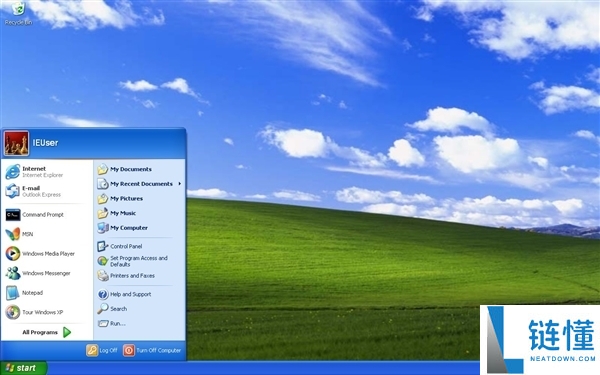600x375 pixels.
Task: Click the Windows Messenger icon
Action: [x=13, y=273]
